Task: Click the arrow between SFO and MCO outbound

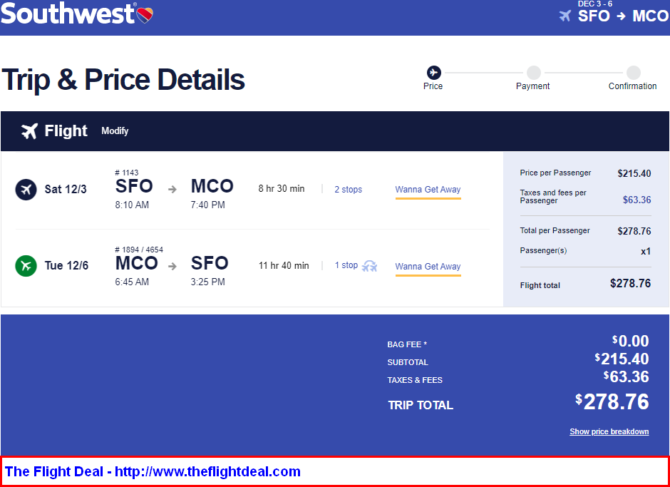Action: pyautogui.click(x=172, y=189)
